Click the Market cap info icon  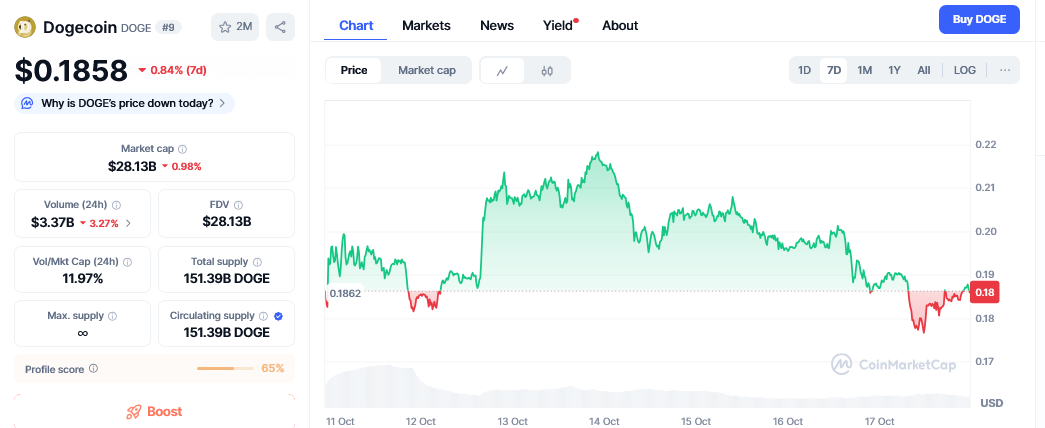(x=182, y=148)
